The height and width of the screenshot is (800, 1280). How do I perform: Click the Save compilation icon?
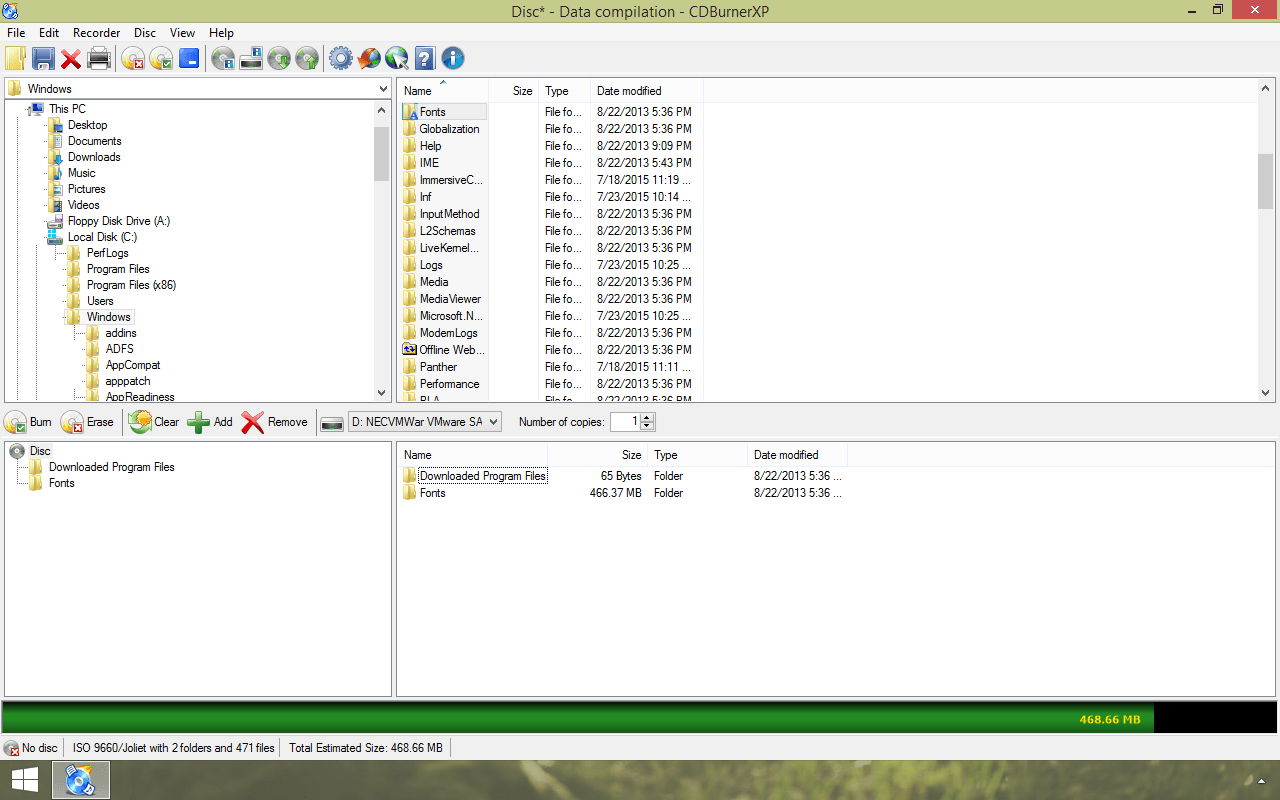tap(43, 58)
